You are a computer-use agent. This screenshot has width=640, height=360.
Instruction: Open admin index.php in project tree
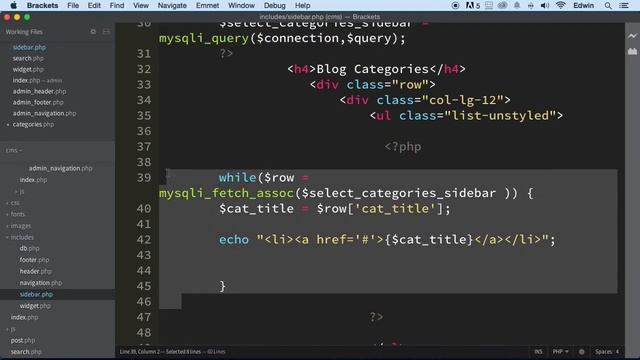coord(33,180)
